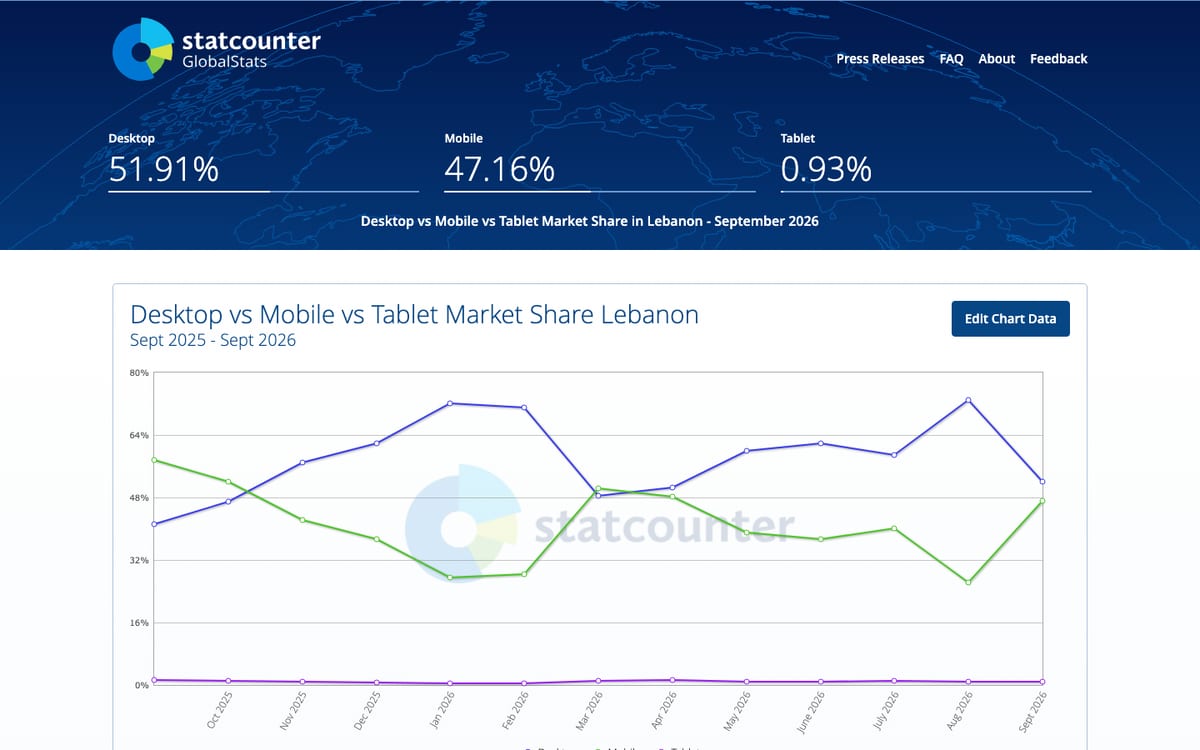
Task: Click the purple line's Sept 2026 end point
Action: pos(1042,682)
